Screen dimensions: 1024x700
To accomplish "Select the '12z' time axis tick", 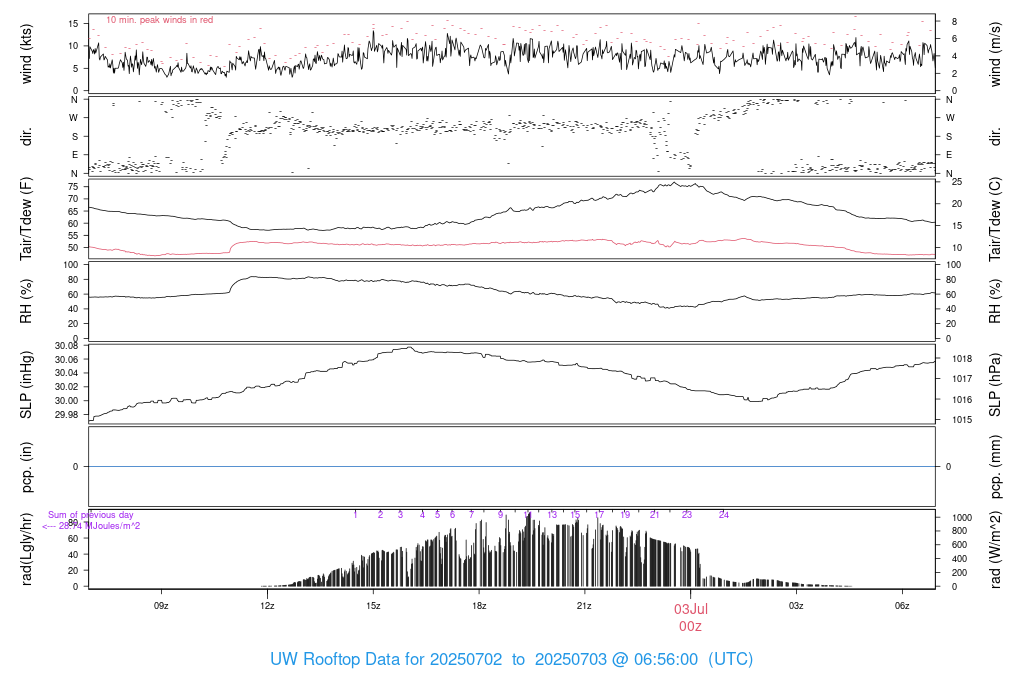I will pyautogui.click(x=267, y=606).
